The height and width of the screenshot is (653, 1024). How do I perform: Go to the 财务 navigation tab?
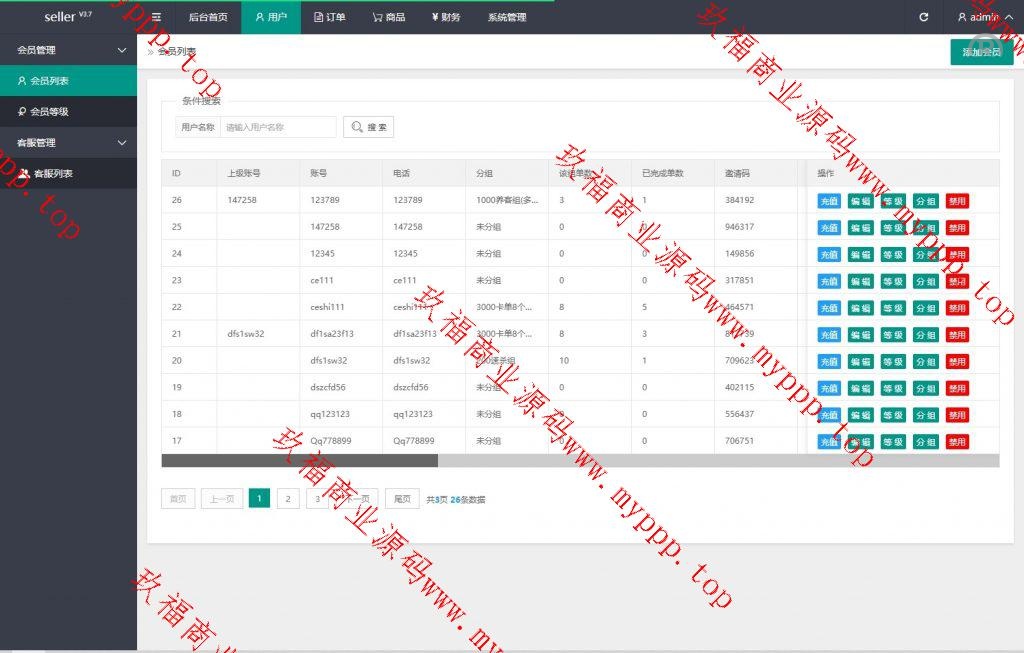446,17
